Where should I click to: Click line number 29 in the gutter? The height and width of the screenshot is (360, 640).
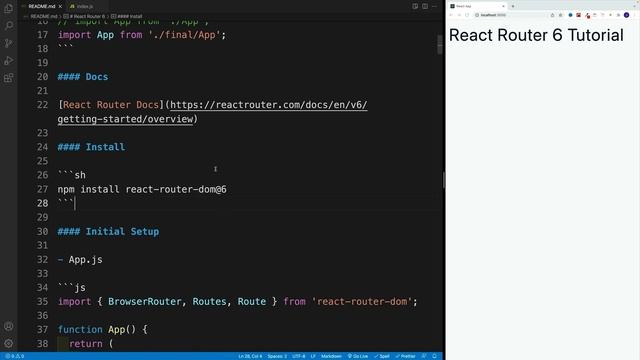42,218
